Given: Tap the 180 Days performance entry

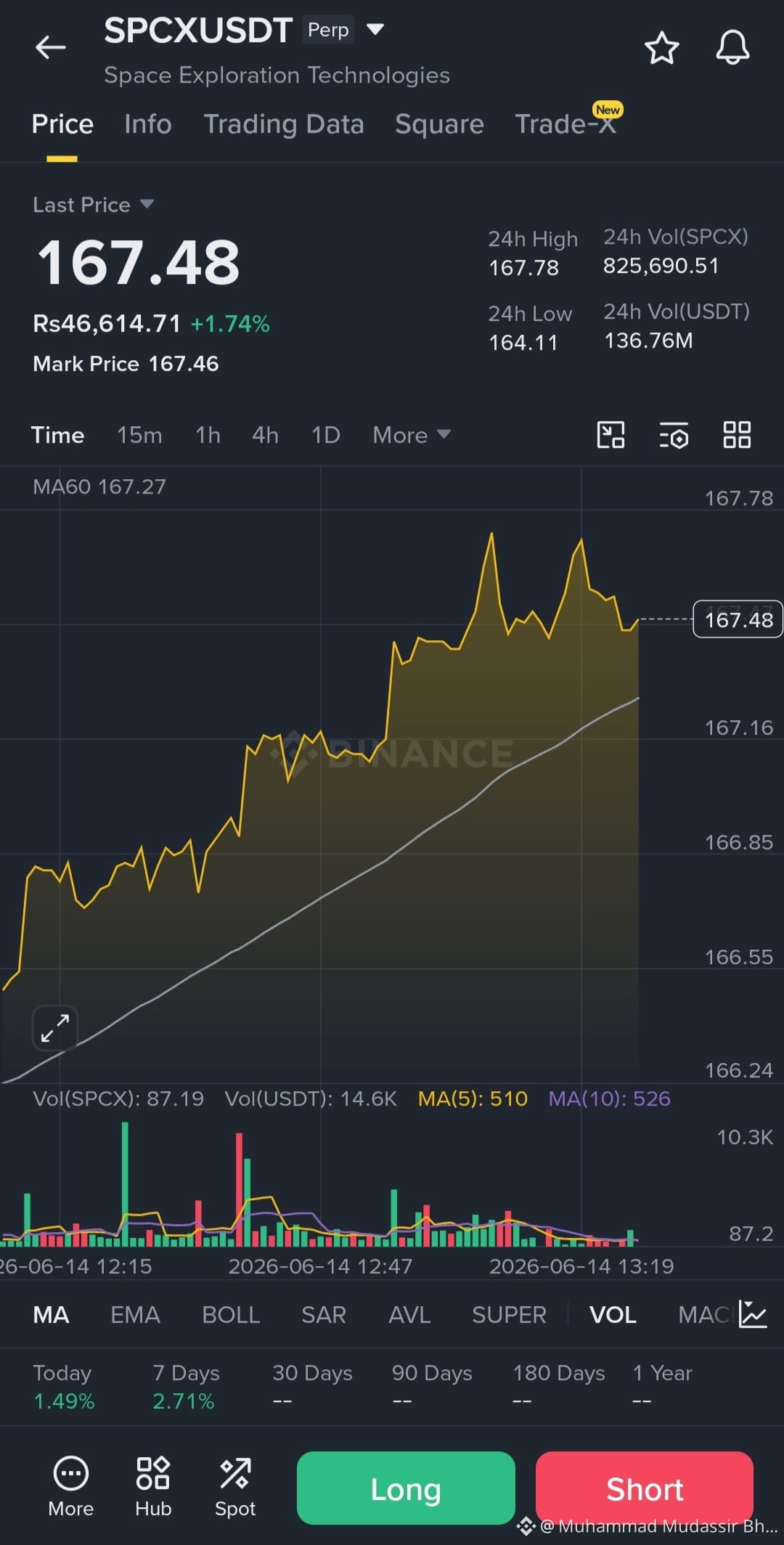Looking at the screenshot, I should [x=559, y=1387].
